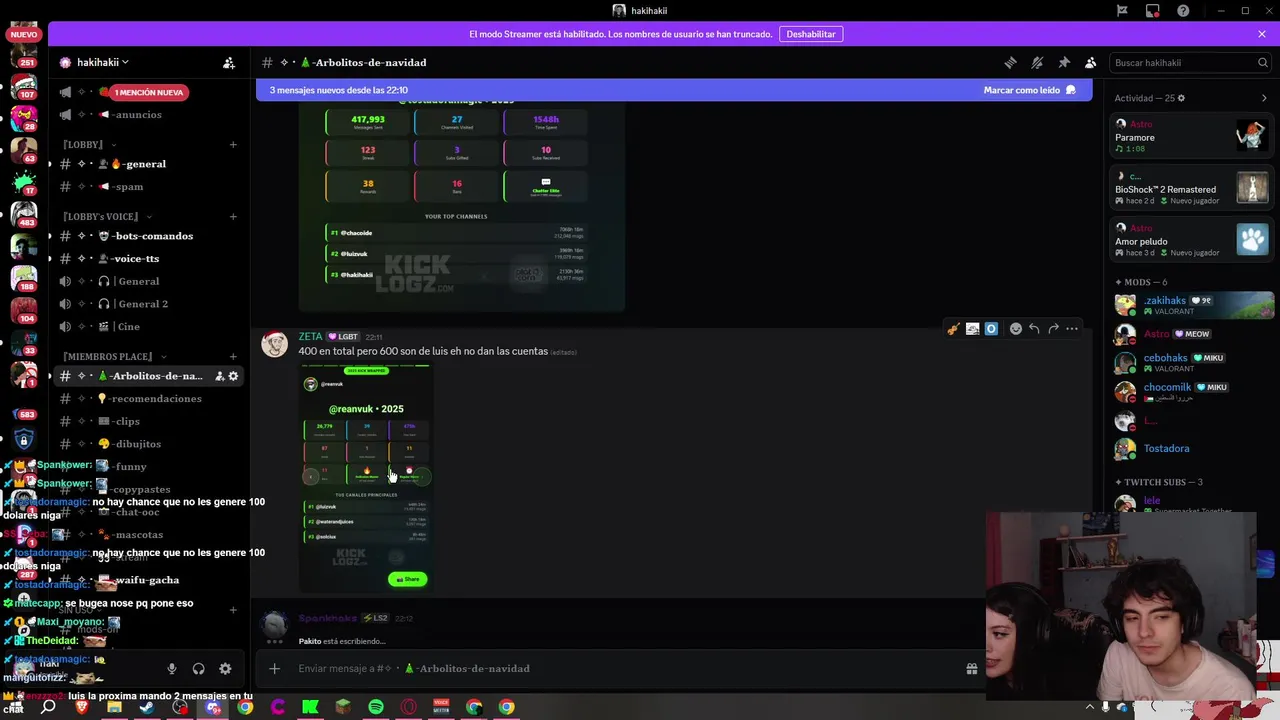1280x720 pixels.
Task: Open the Kick Logz stats image with 417,993
Action: (x=461, y=205)
